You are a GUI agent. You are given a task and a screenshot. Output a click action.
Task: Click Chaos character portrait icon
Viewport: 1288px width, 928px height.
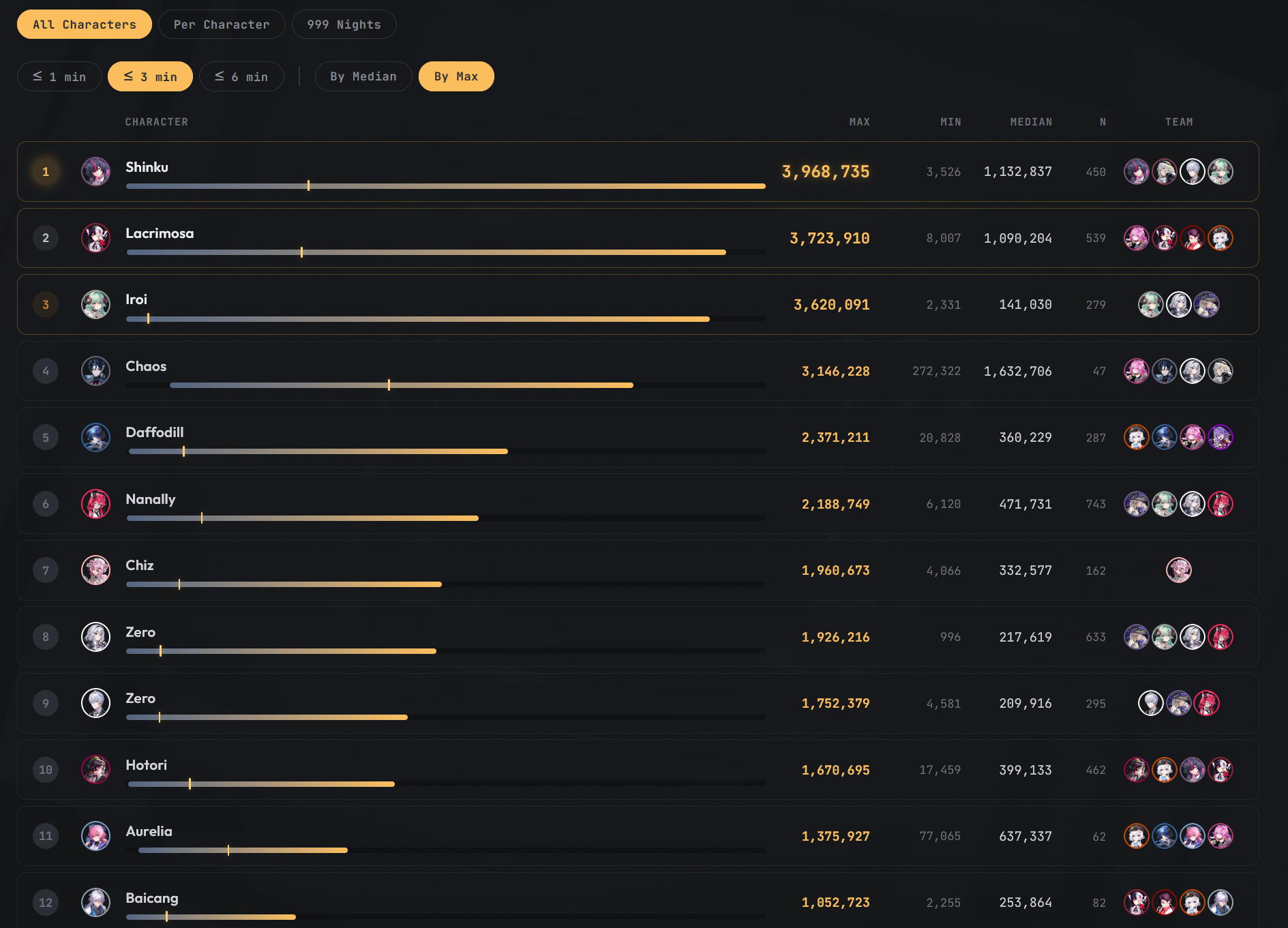95,371
